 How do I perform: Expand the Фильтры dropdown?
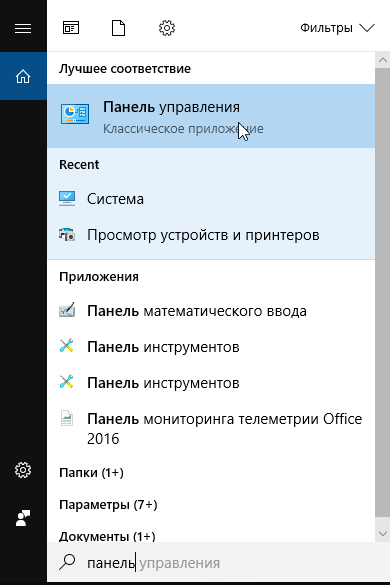point(337,28)
